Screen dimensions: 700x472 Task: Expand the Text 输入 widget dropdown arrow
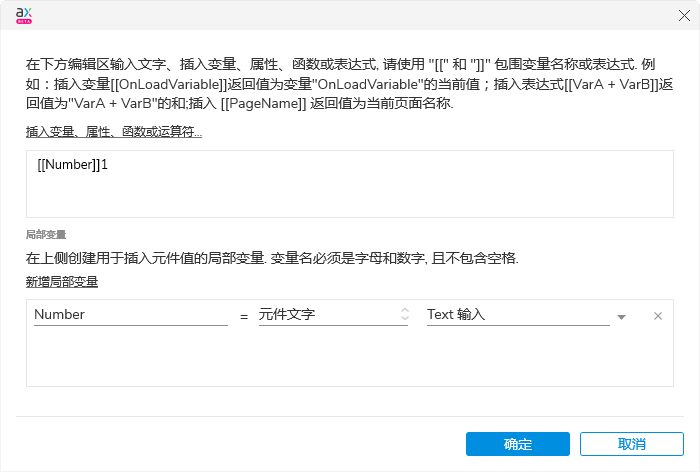[621, 317]
